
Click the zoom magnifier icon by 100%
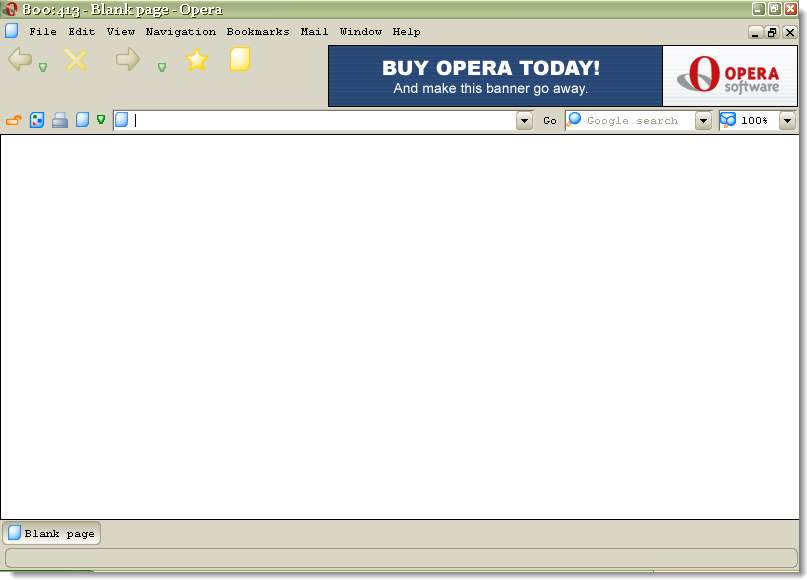click(728, 120)
